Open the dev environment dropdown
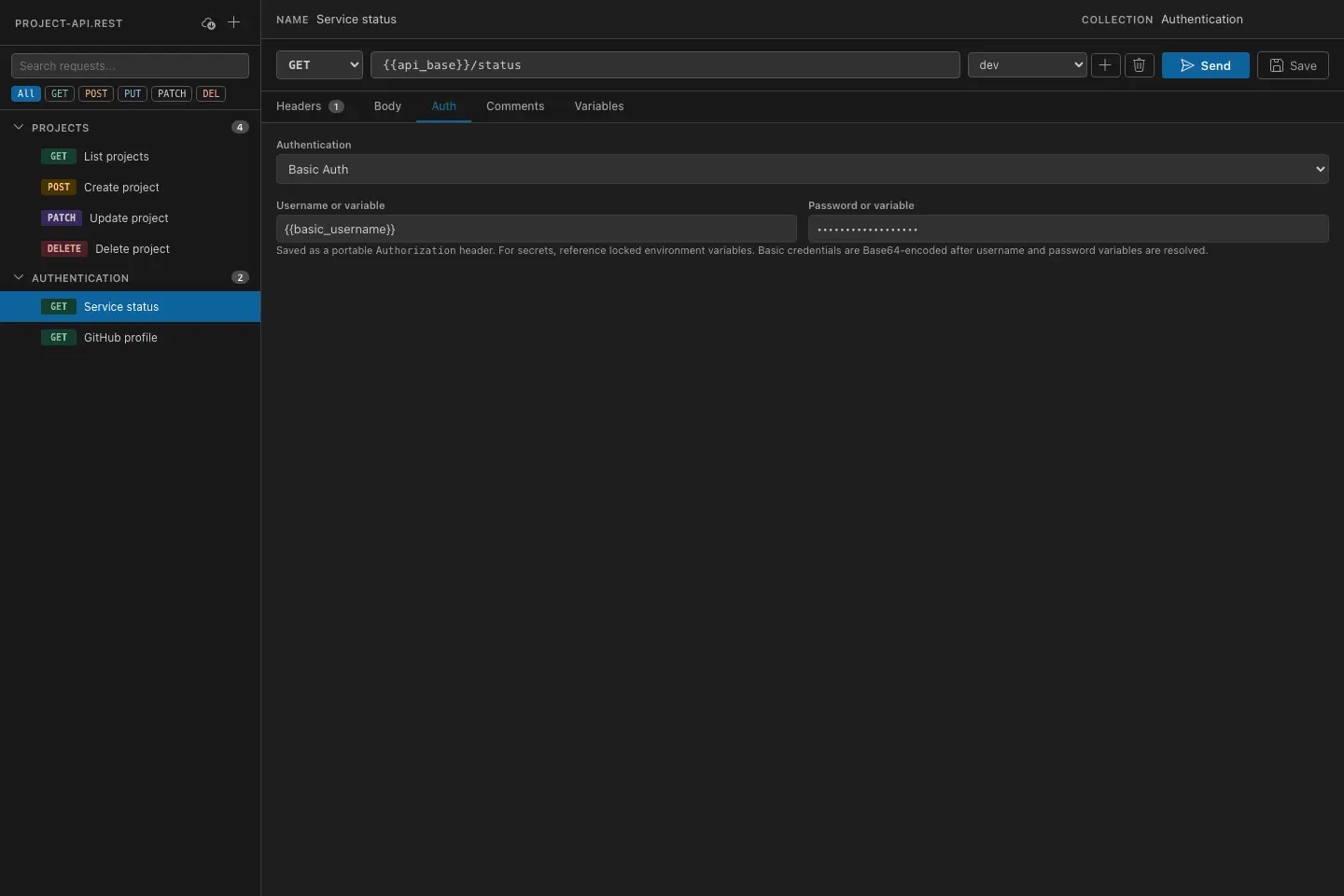 (1027, 65)
